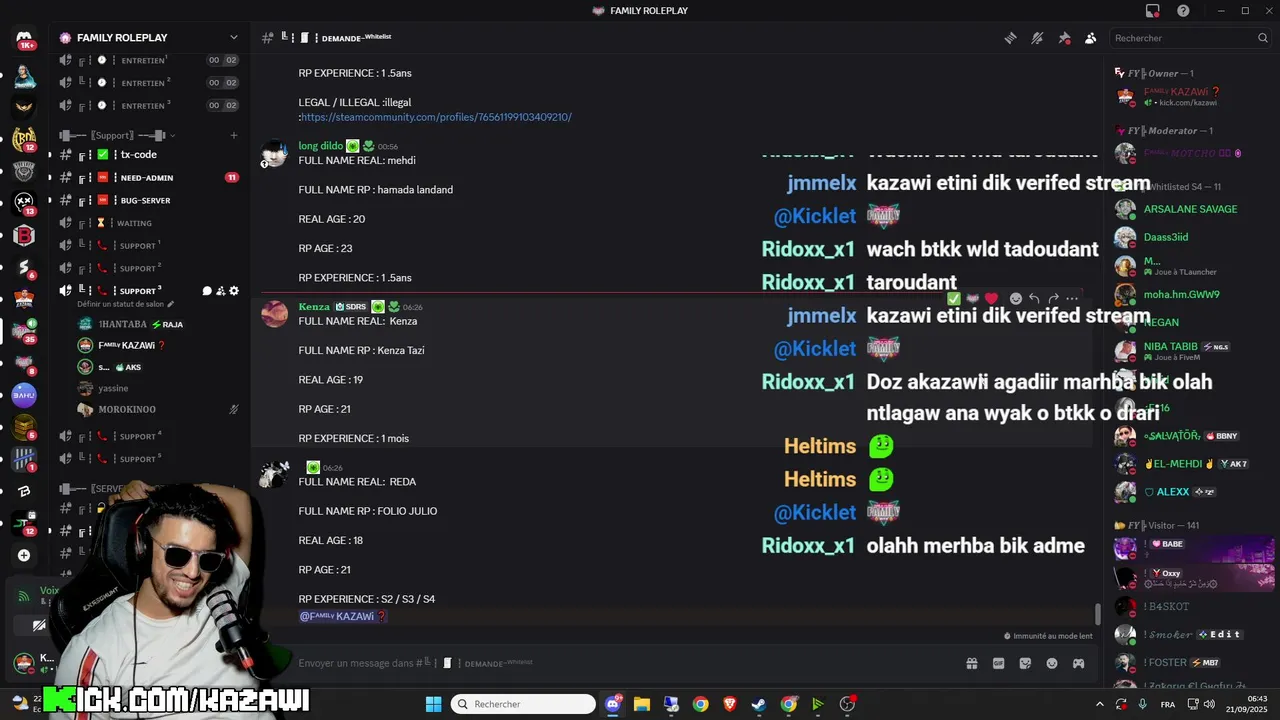The width and height of the screenshot is (1280, 720).
Task: Open chat of SUPPORT 3 voice channel
Action: point(207,291)
